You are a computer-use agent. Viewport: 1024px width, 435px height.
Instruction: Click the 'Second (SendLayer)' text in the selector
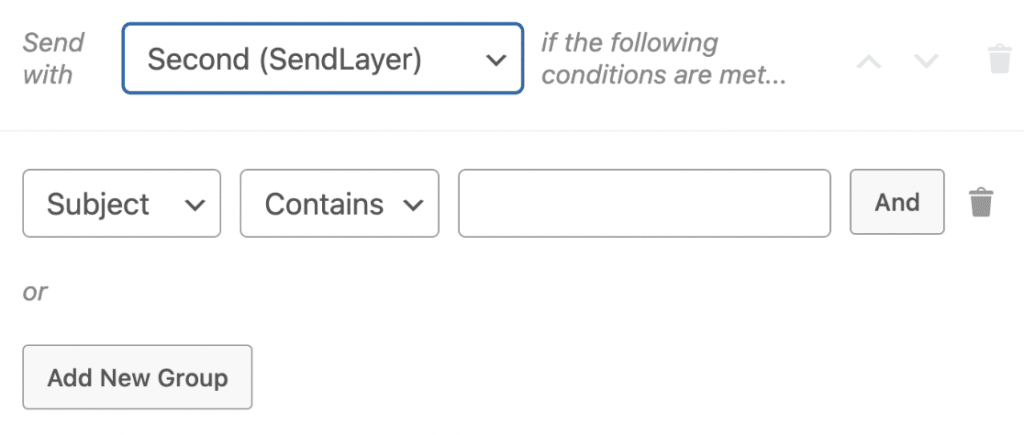coord(284,60)
